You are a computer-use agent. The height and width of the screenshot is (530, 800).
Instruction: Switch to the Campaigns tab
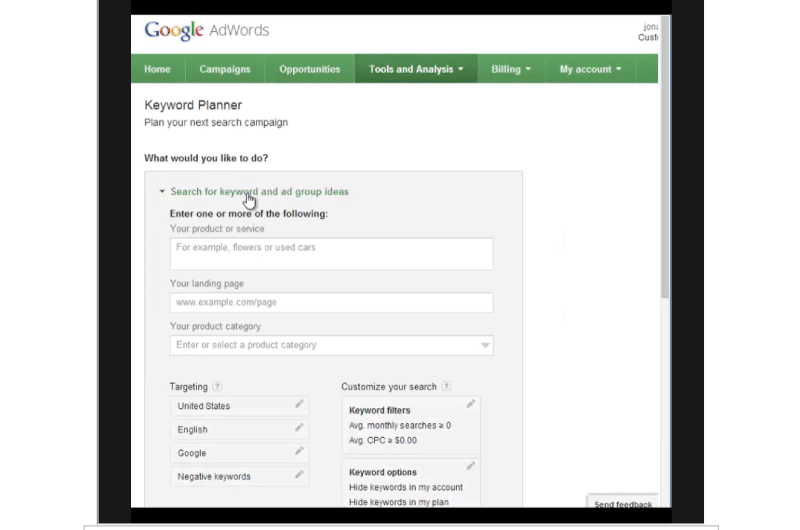tap(225, 69)
